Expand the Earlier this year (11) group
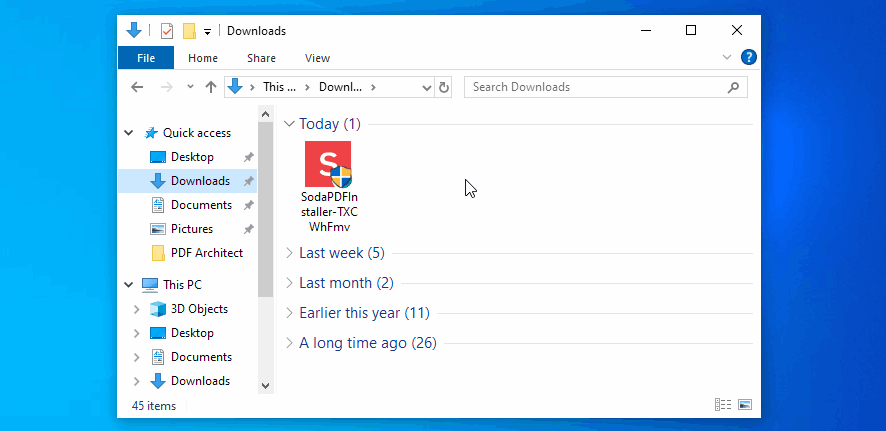This screenshot has width=886, height=431. 289,313
